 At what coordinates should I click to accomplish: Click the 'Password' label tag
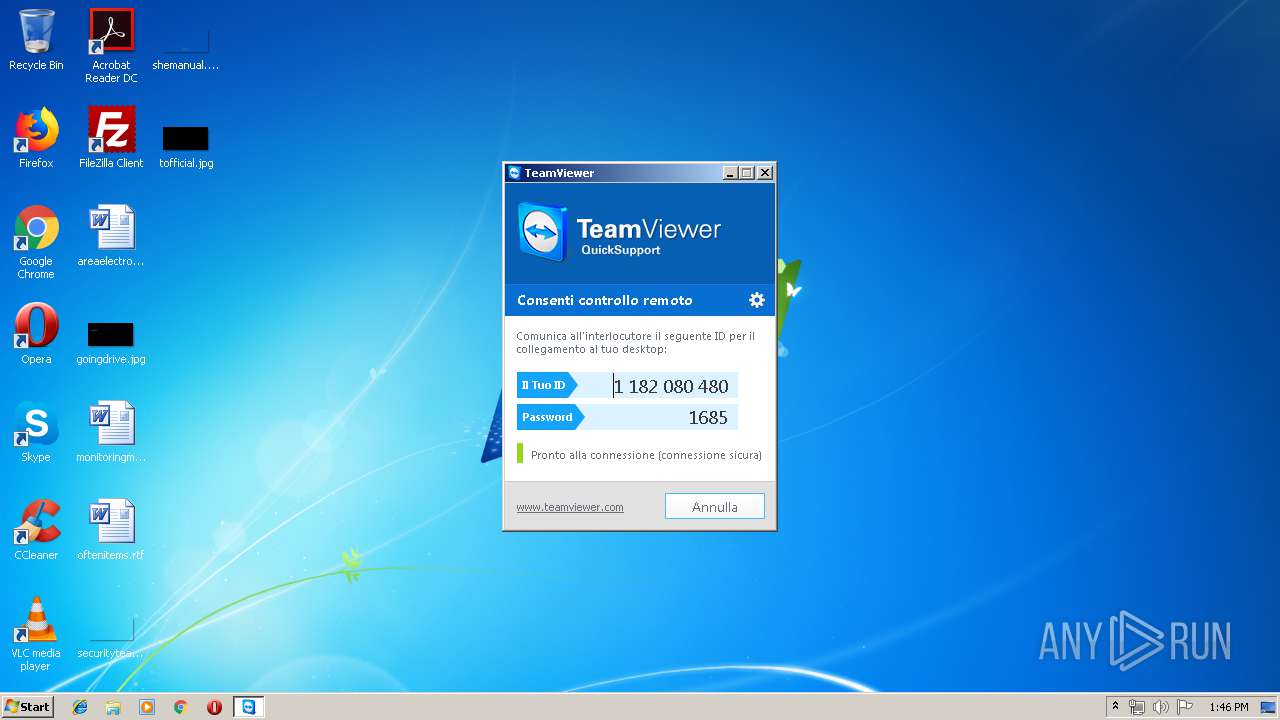tap(550, 418)
